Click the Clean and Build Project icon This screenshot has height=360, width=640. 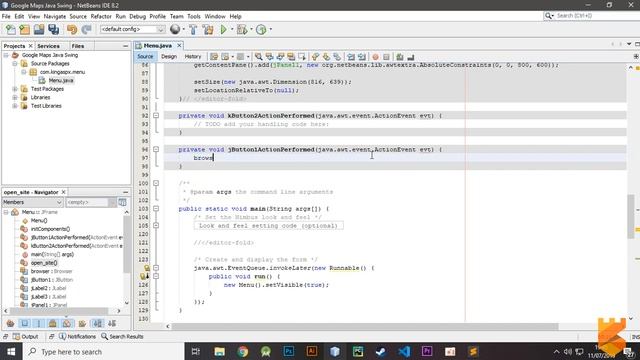[208, 29]
